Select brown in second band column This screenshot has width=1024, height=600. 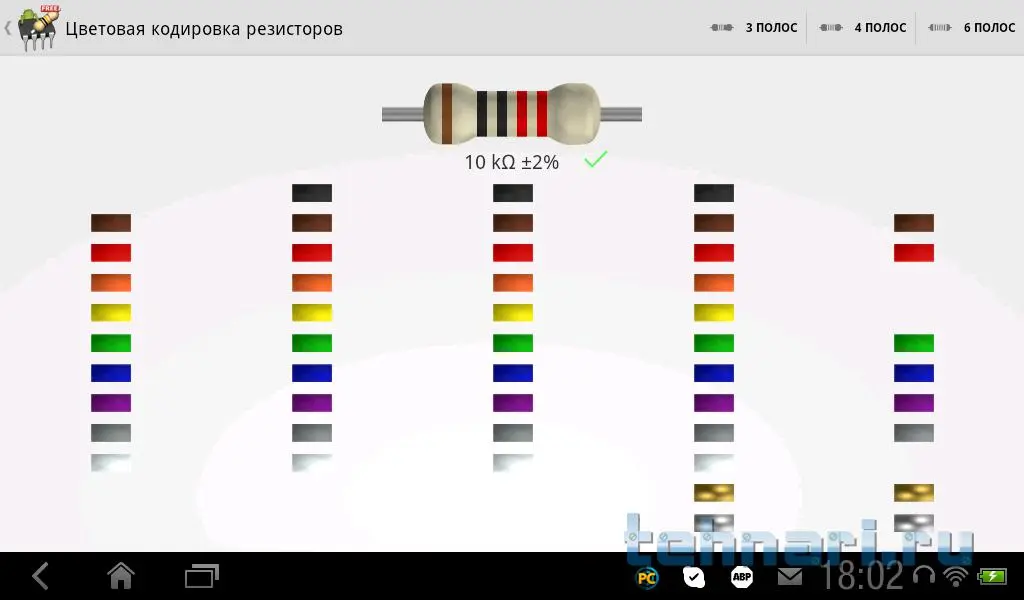tap(312, 223)
